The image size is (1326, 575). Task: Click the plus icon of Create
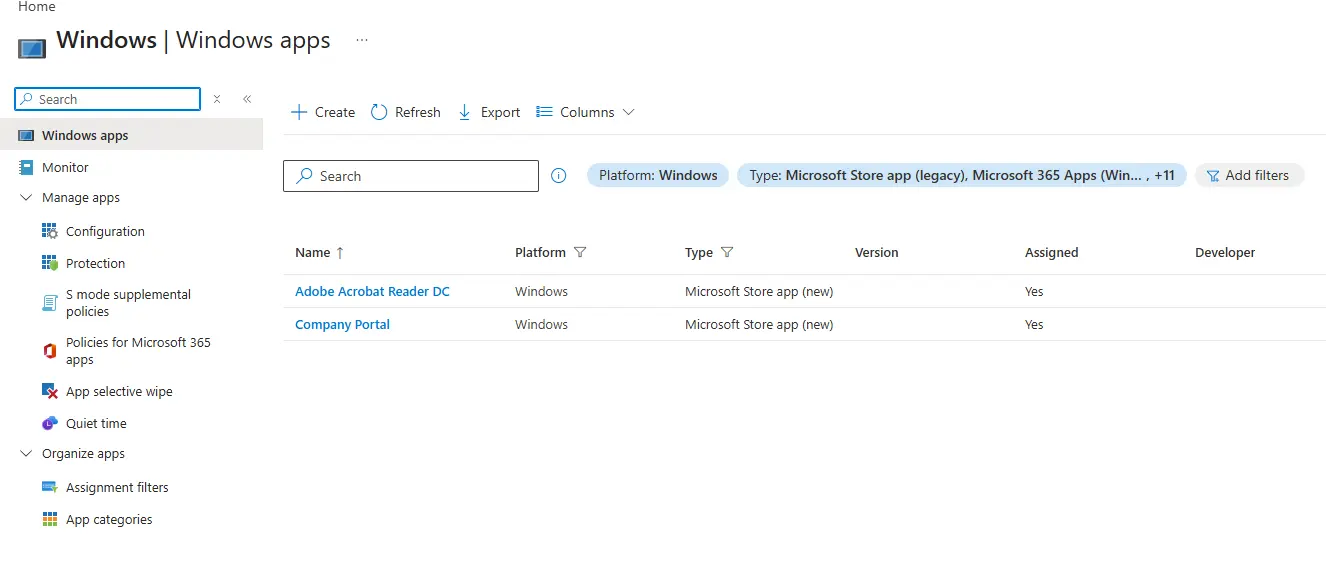299,112
